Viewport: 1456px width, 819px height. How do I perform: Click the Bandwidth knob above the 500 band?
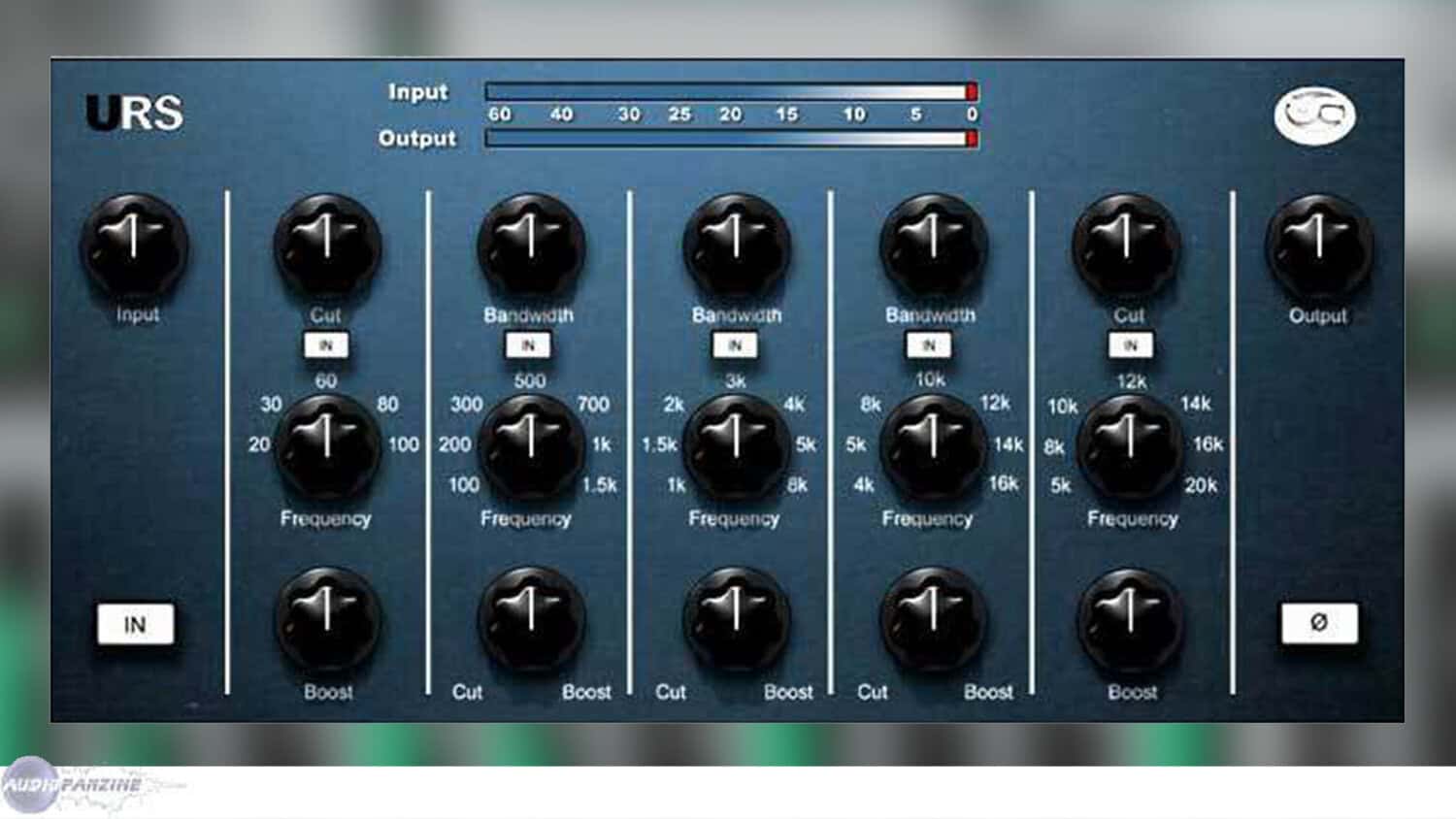(x=531, y=244)
